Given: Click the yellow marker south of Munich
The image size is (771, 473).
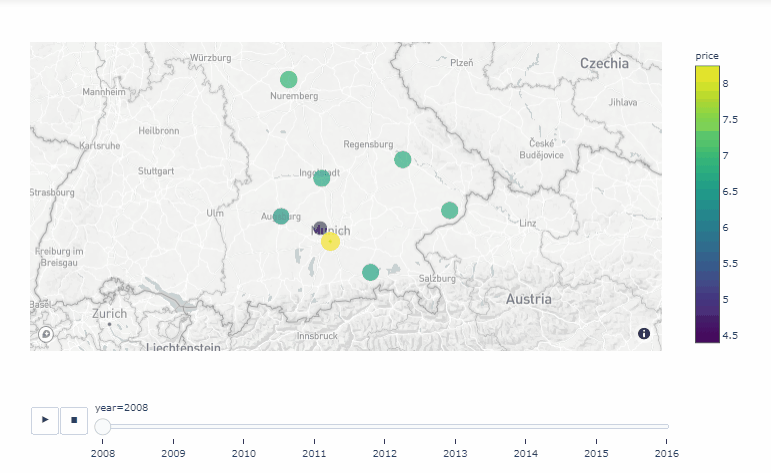Looking at the screenshot, I should (x=330, y=241).
